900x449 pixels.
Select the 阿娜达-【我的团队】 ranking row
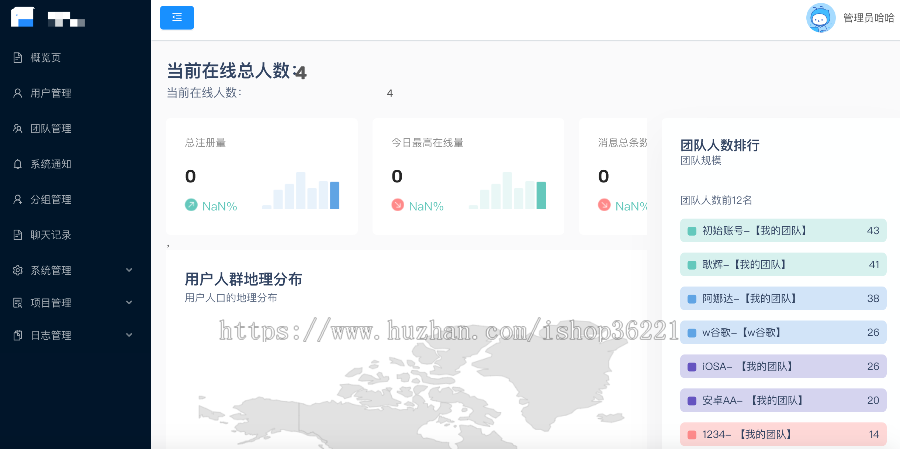tap(783, 298)
